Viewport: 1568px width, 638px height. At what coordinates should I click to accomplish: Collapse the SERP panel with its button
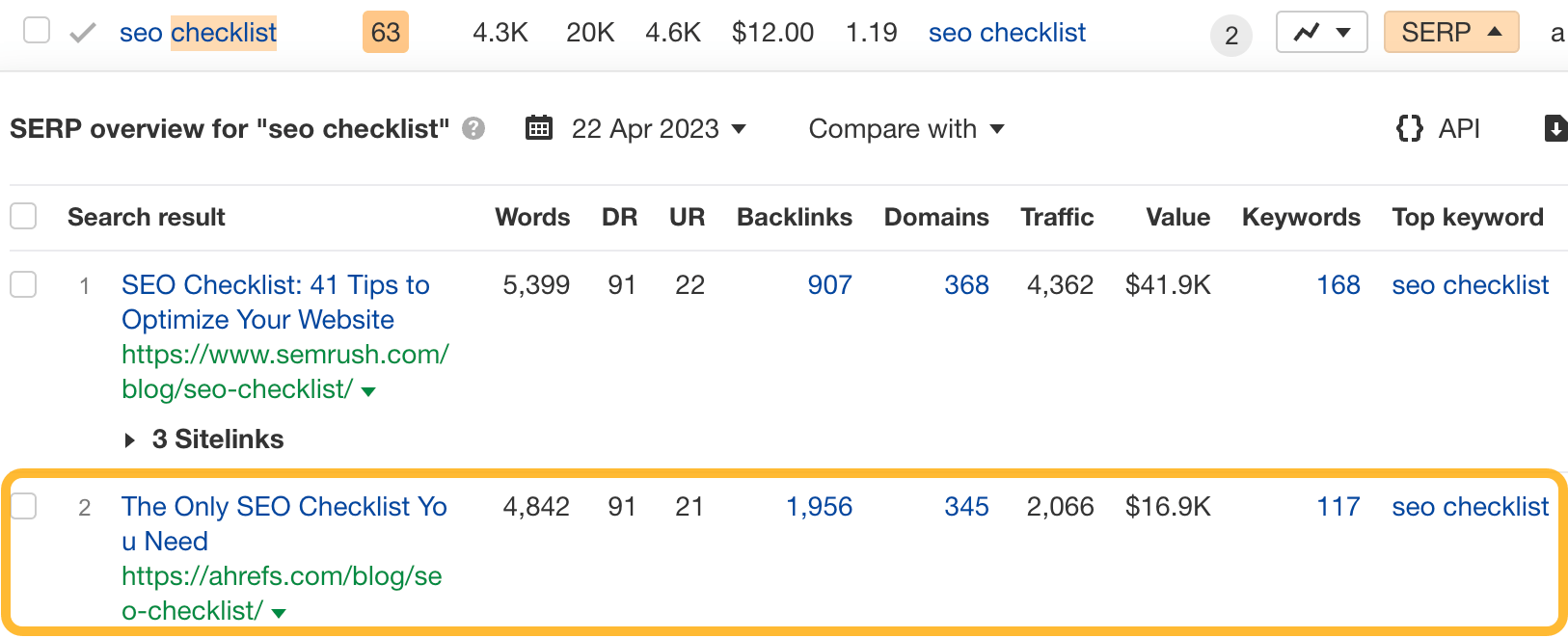[x=1451, y=32]
